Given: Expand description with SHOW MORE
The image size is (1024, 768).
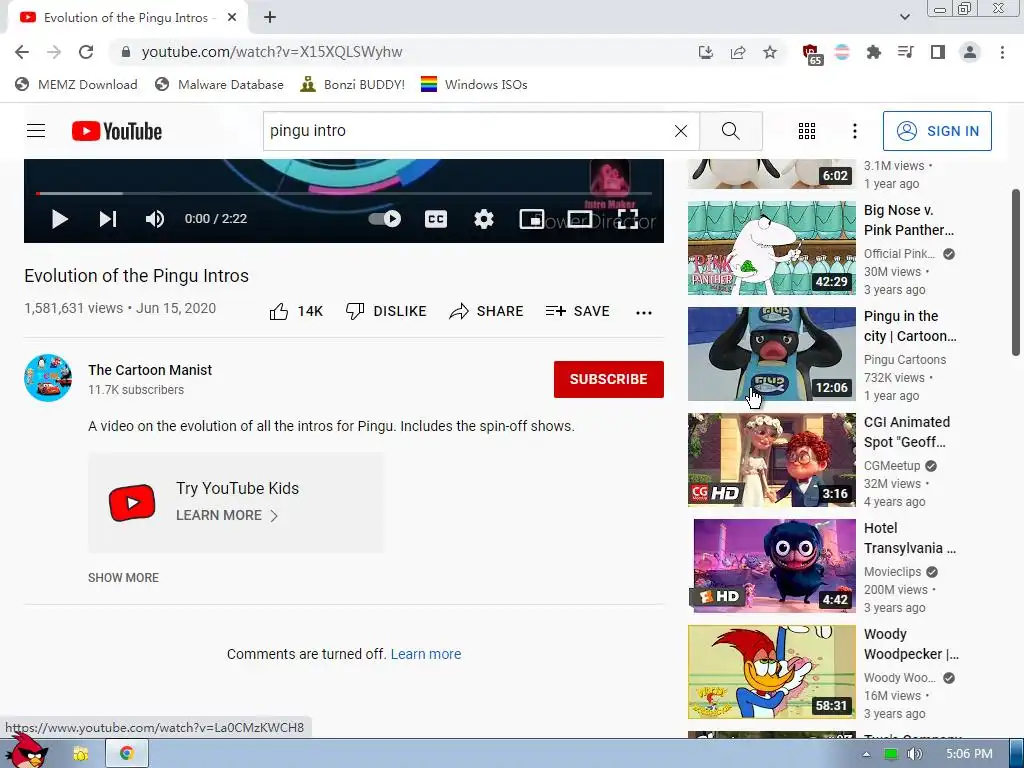Looking at the screenshot, I should [123, 578].
